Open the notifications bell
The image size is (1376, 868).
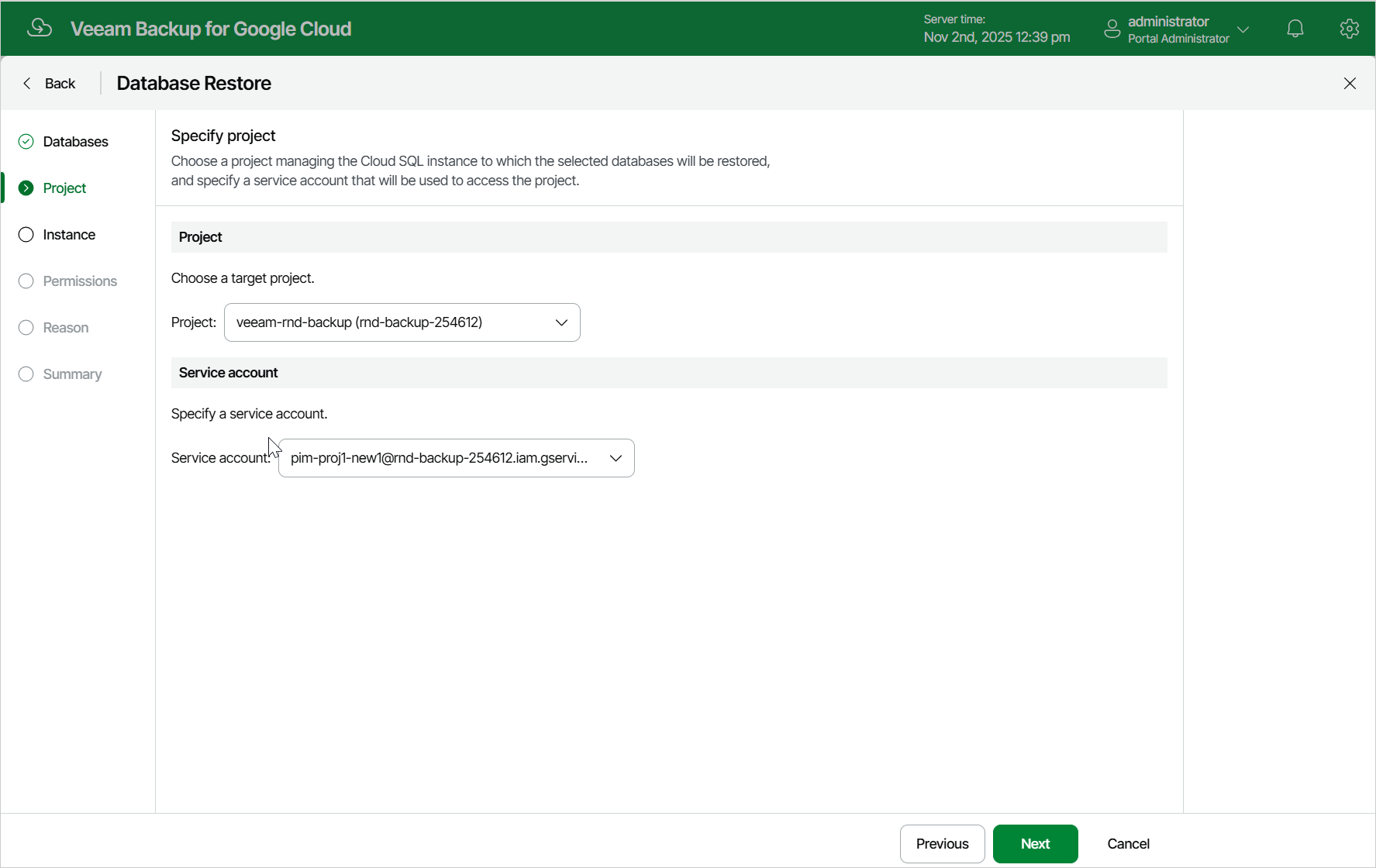coord(1295,29)
